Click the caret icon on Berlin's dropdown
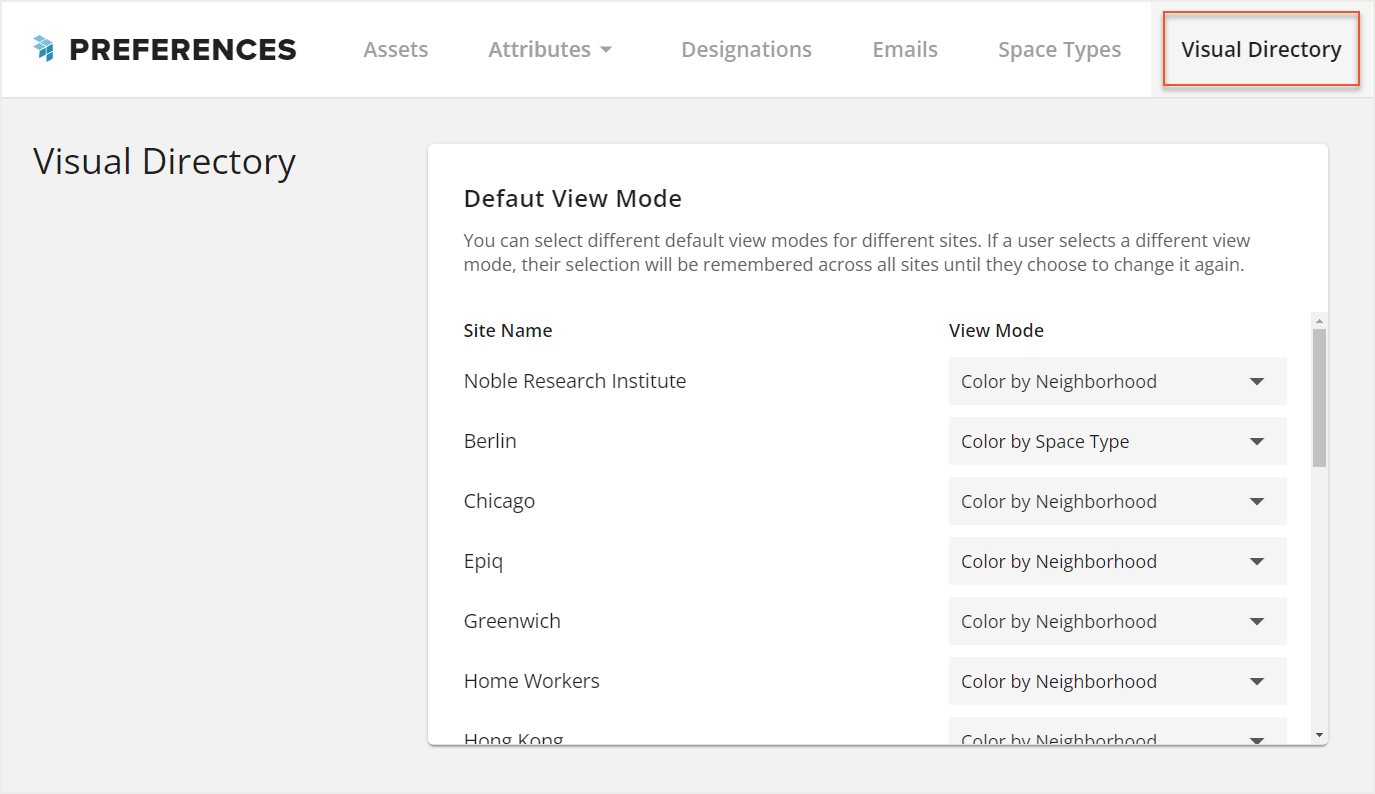 pos(1257,441)
